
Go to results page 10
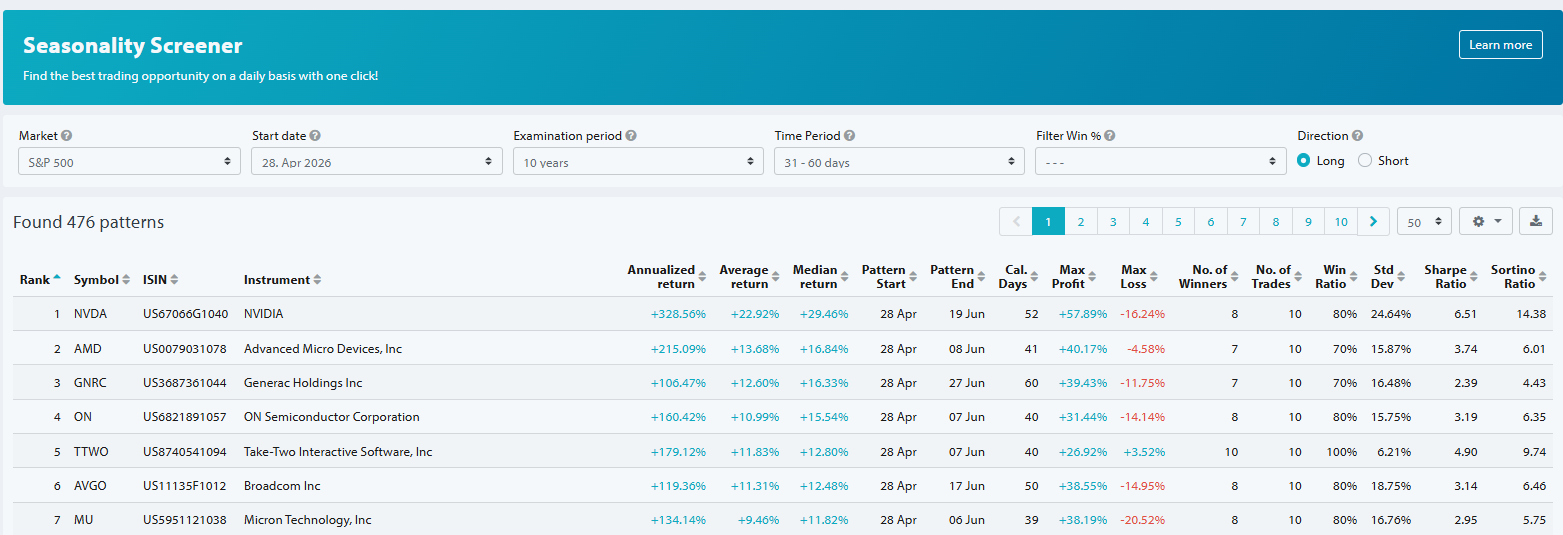click(x=1341, y=221)
